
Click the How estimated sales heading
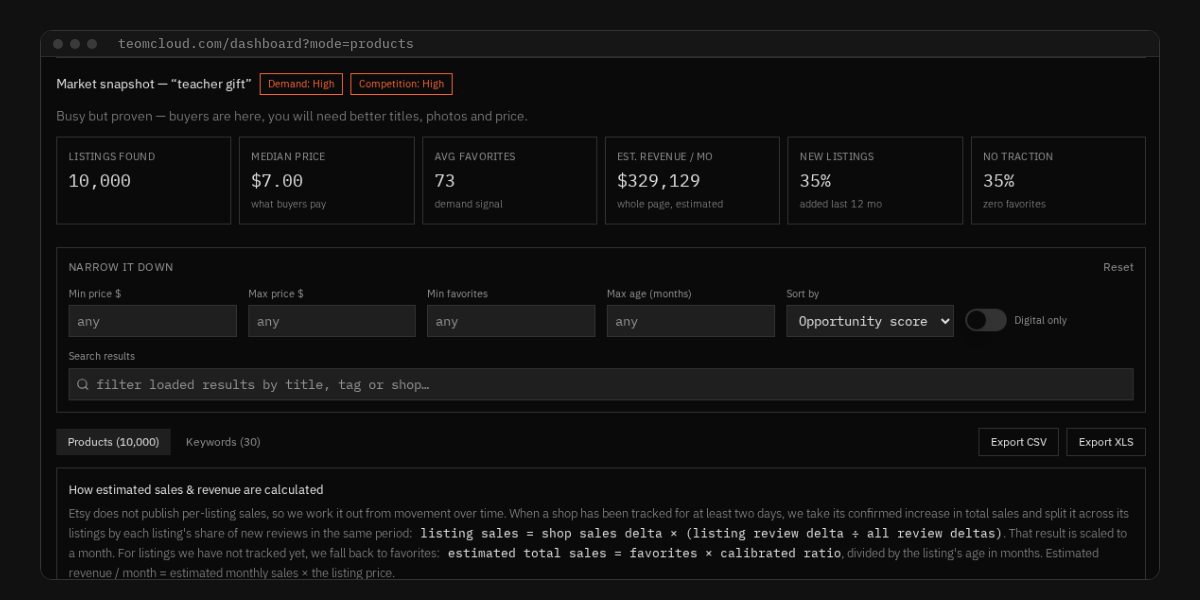point(196,490)
